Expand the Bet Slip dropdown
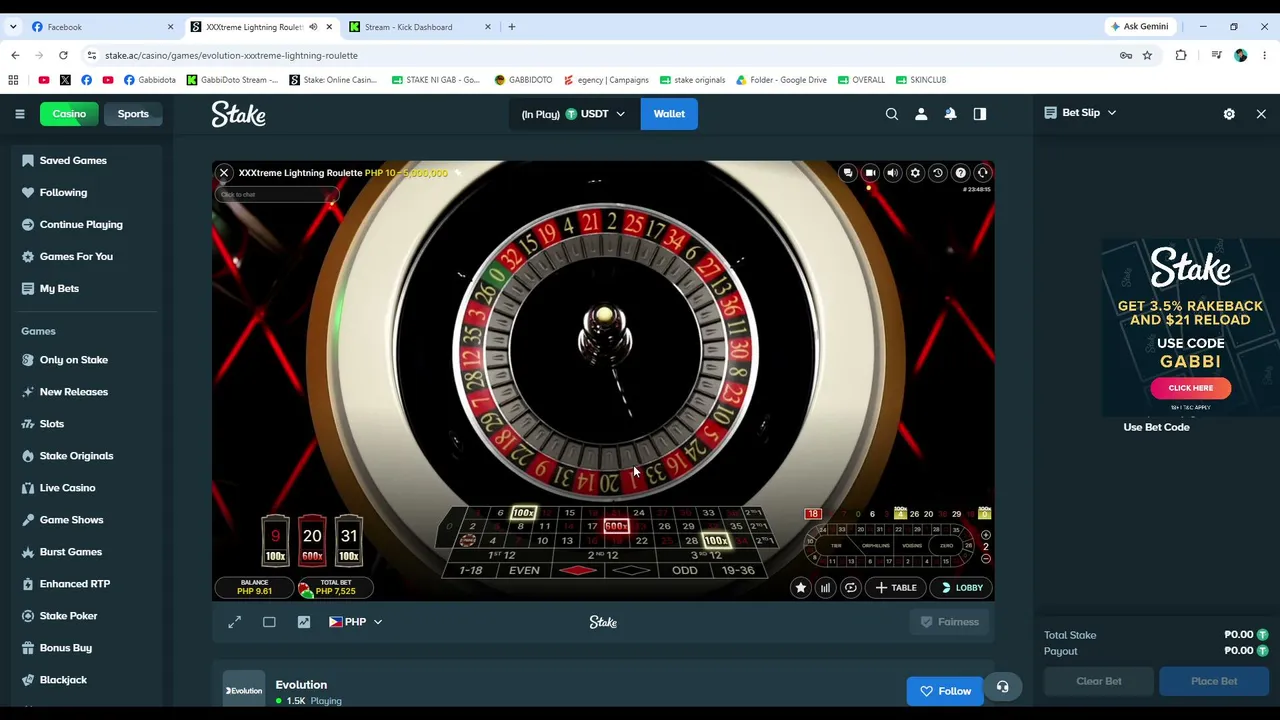Viewport: 1280px width, 720px height. [x=1080, y=113]
